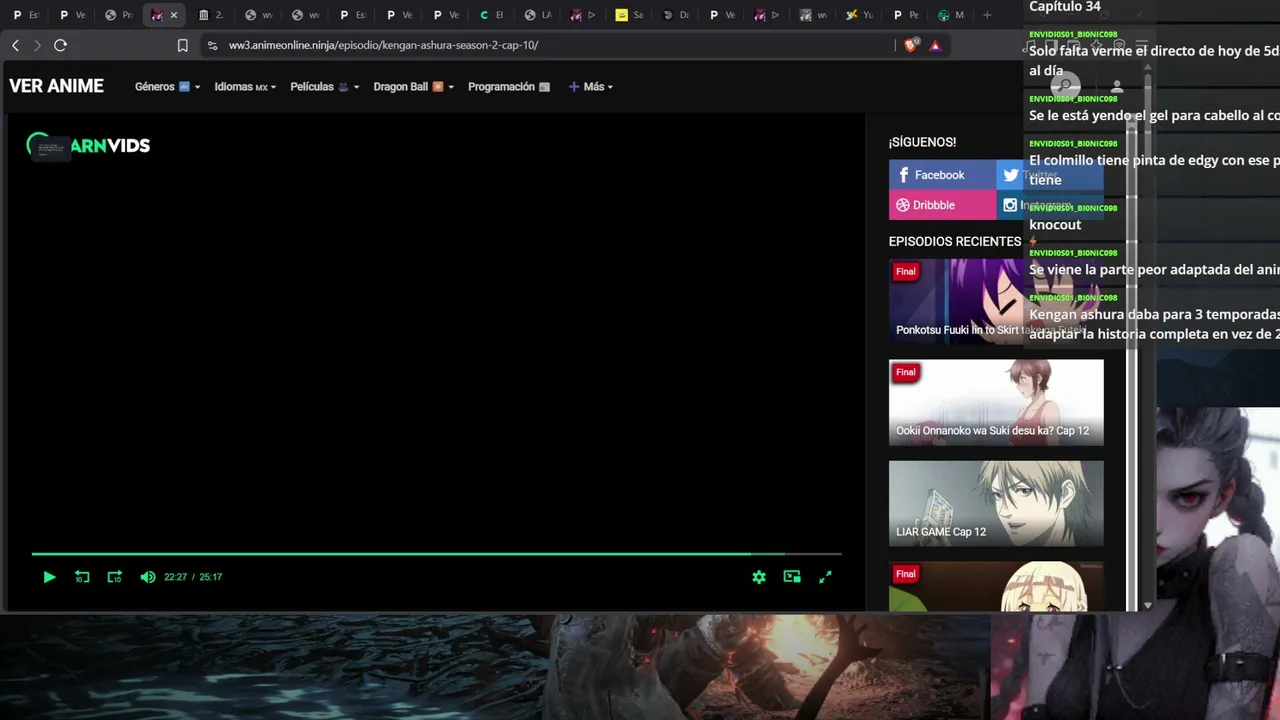
Task: Open the Brave Rewards triangle icon
Action: 935,45
